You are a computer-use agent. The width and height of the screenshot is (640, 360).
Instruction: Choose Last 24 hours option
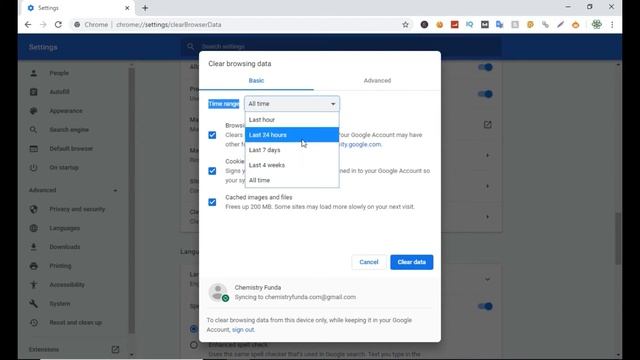pyautogui.click(x=291, y=135)
